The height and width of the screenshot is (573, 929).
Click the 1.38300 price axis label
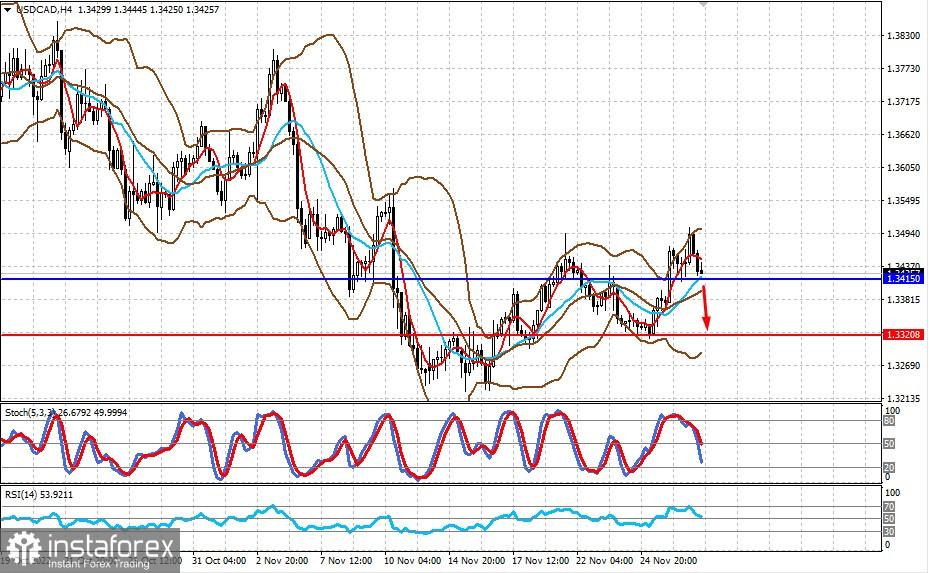coord(904,36)
